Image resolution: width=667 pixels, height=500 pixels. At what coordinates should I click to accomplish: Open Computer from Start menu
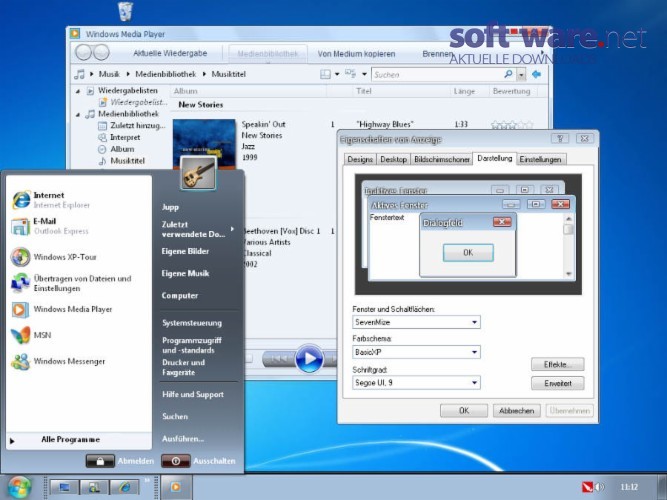click(180, 296)
